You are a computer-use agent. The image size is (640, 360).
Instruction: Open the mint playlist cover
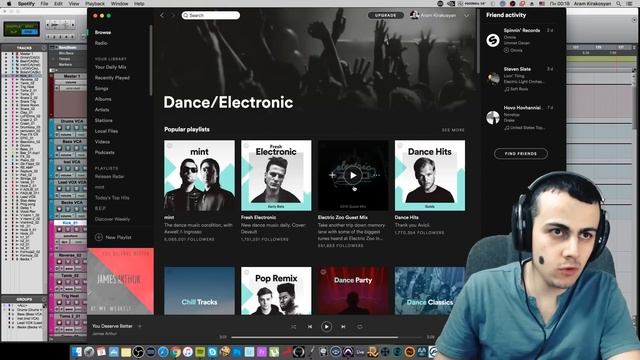click(x=199, y=176)
